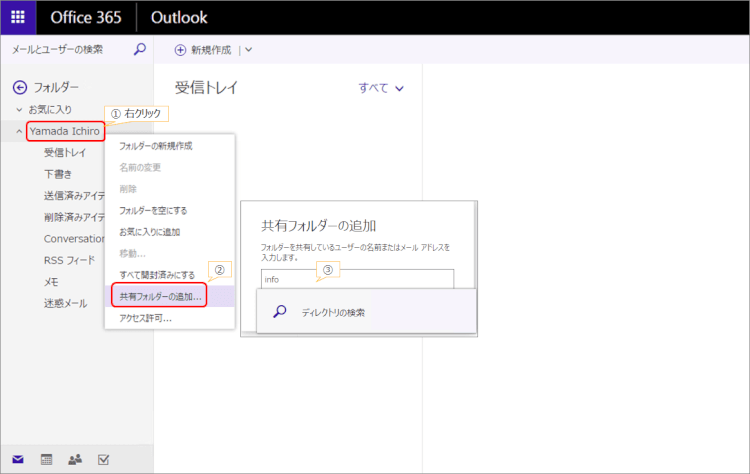Open the 削除済みアイテム folder
The height and width of the screenshot is (474, 750).
pos(74,217)
